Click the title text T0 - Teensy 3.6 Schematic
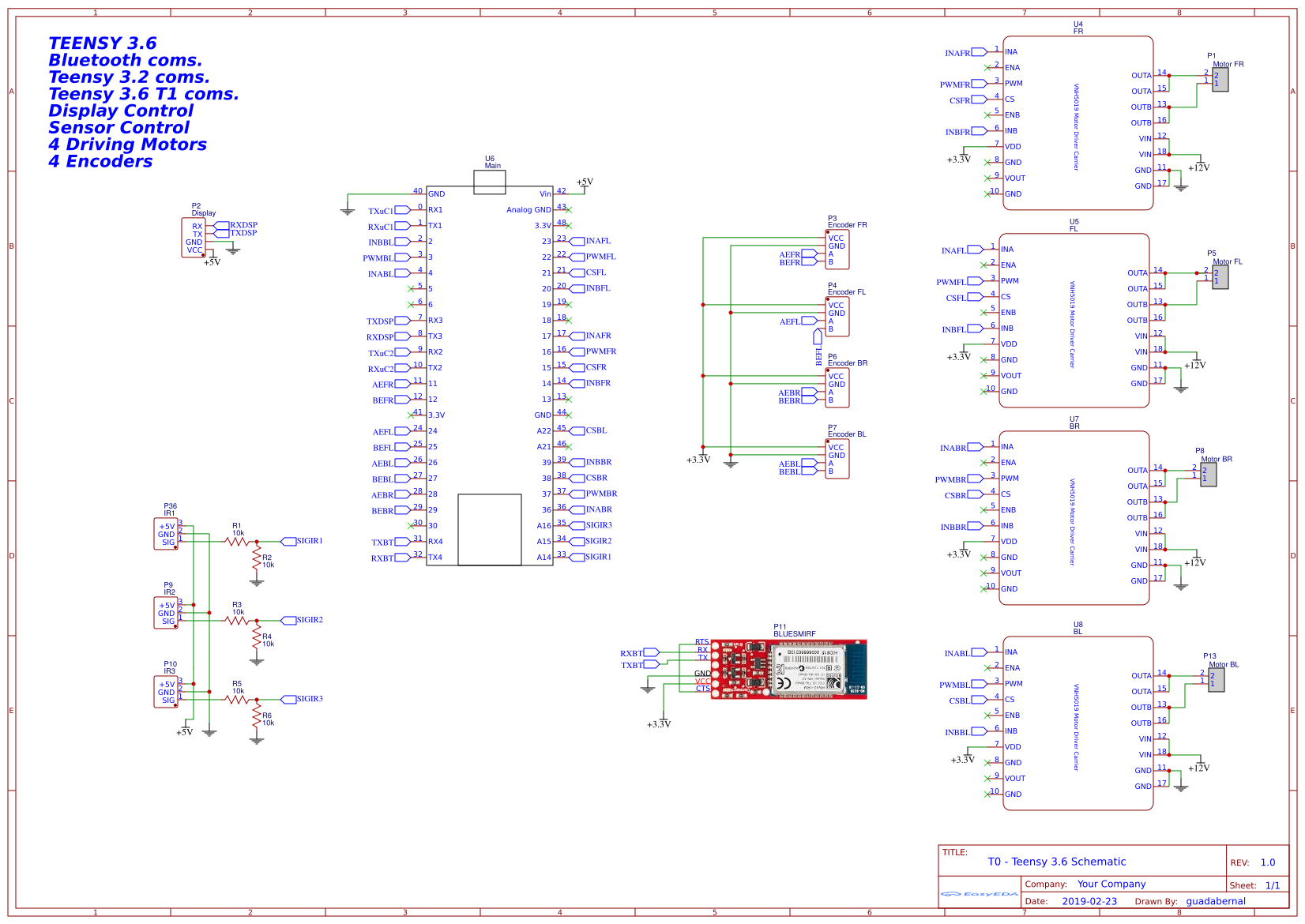 (1056, 862)
